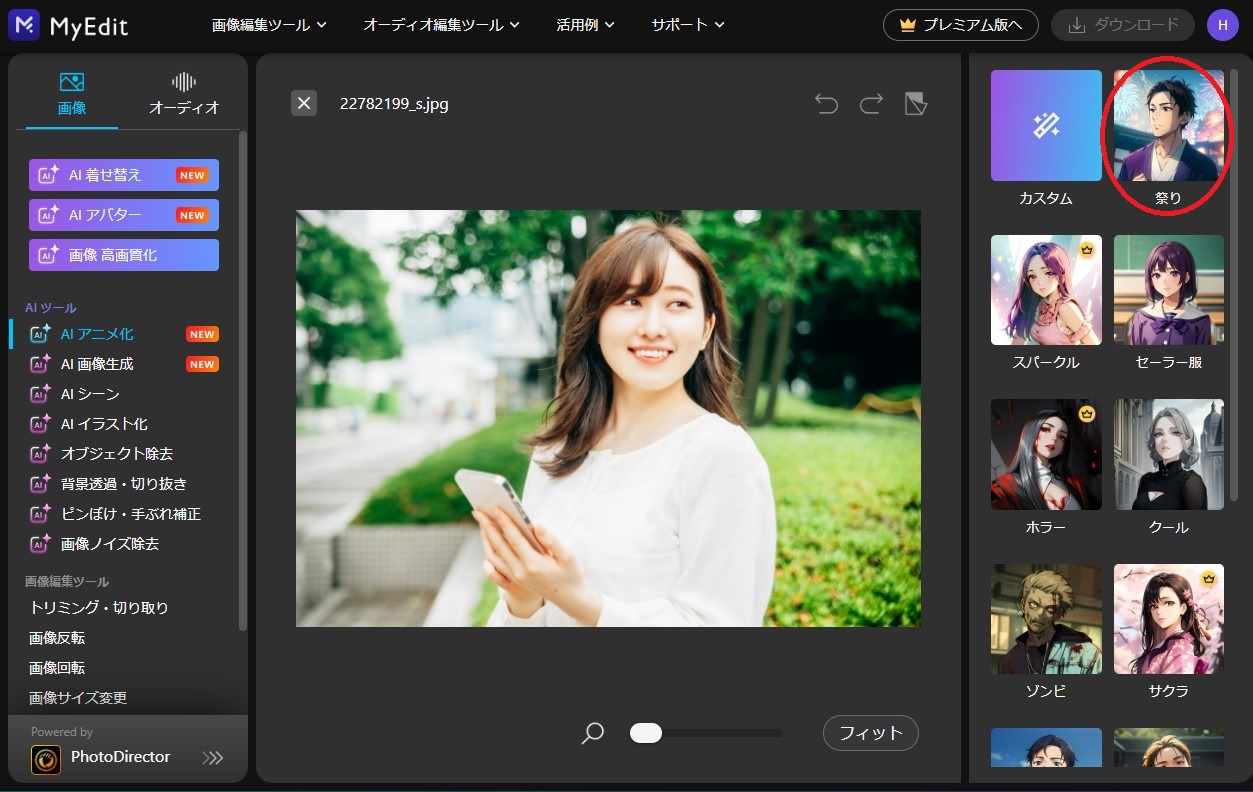Open 画像 高画質化 tool

[x=124, y=255]
